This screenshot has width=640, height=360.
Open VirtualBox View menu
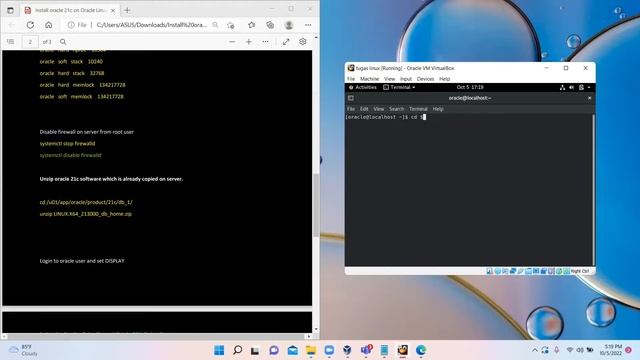coord(389,79)
